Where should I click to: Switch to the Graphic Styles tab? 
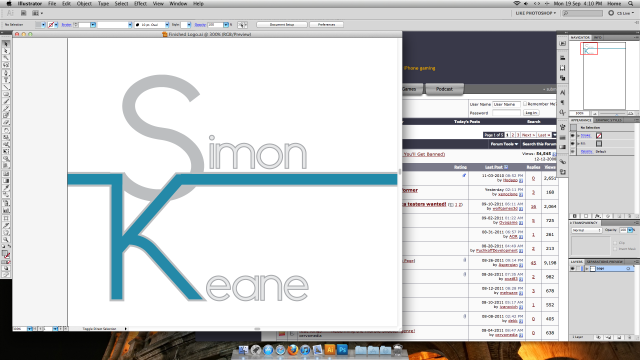point(608,120)
